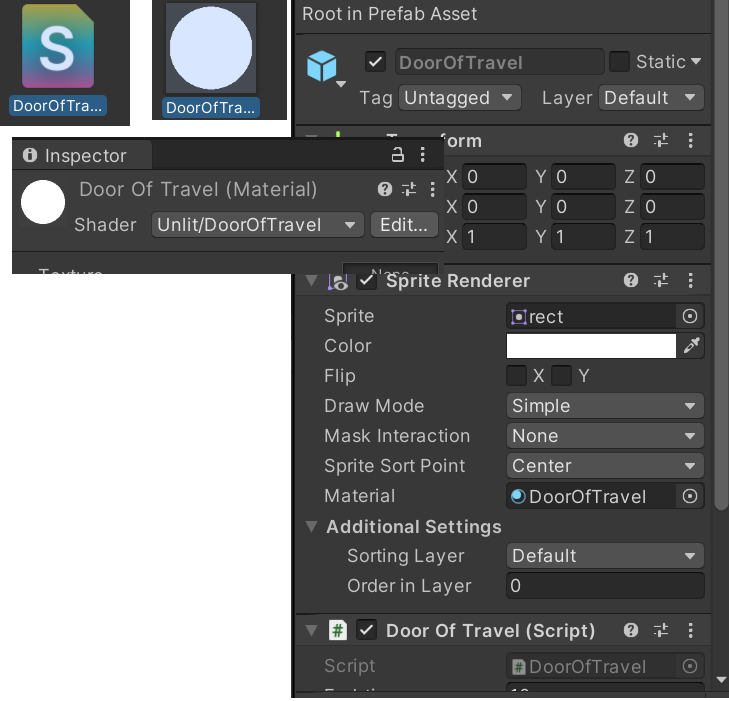Toggle the Flip X checkbox
729x701 pixels.
pos(516,376)
